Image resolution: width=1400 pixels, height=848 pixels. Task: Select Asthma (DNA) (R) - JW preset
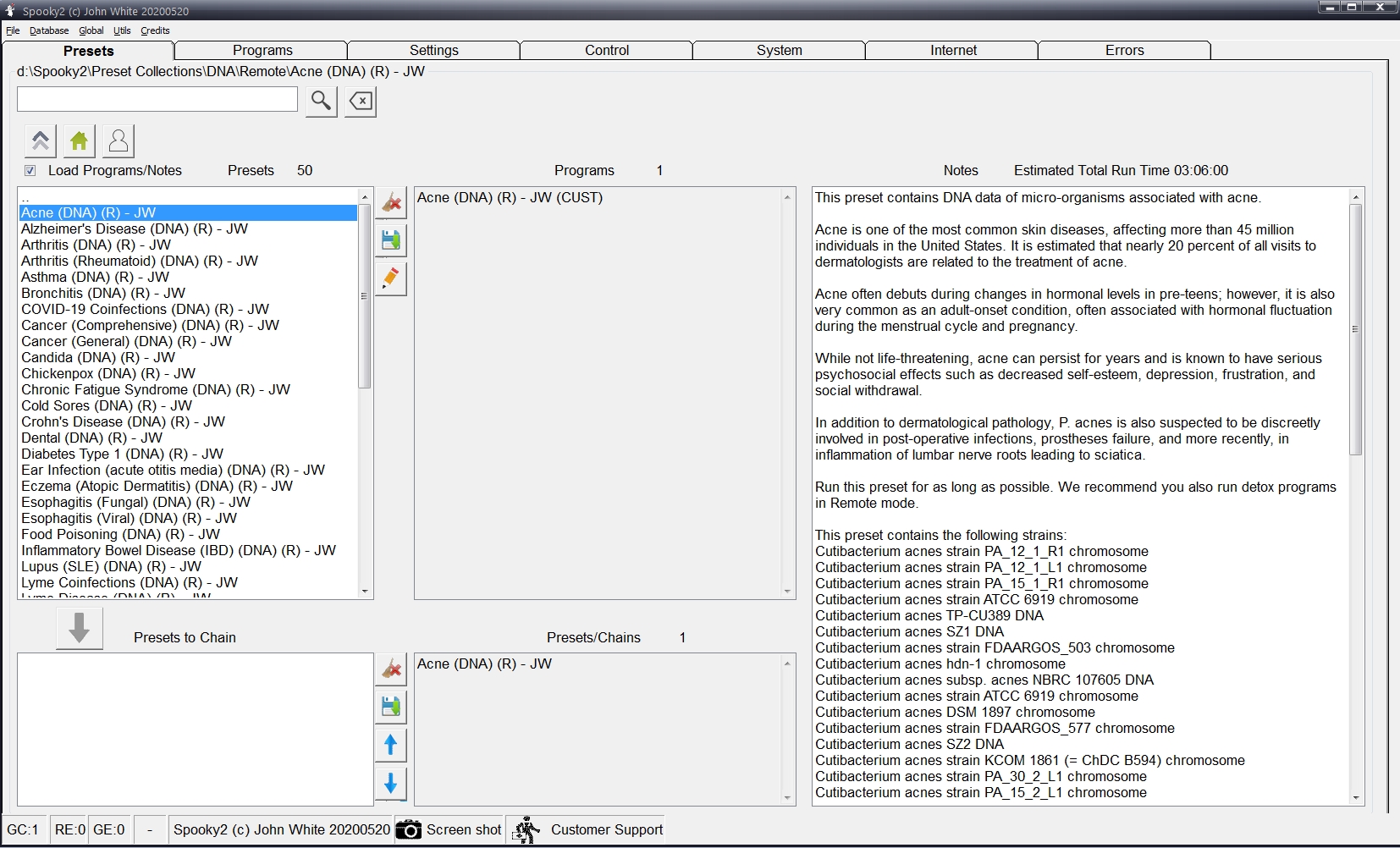point(188,278)
